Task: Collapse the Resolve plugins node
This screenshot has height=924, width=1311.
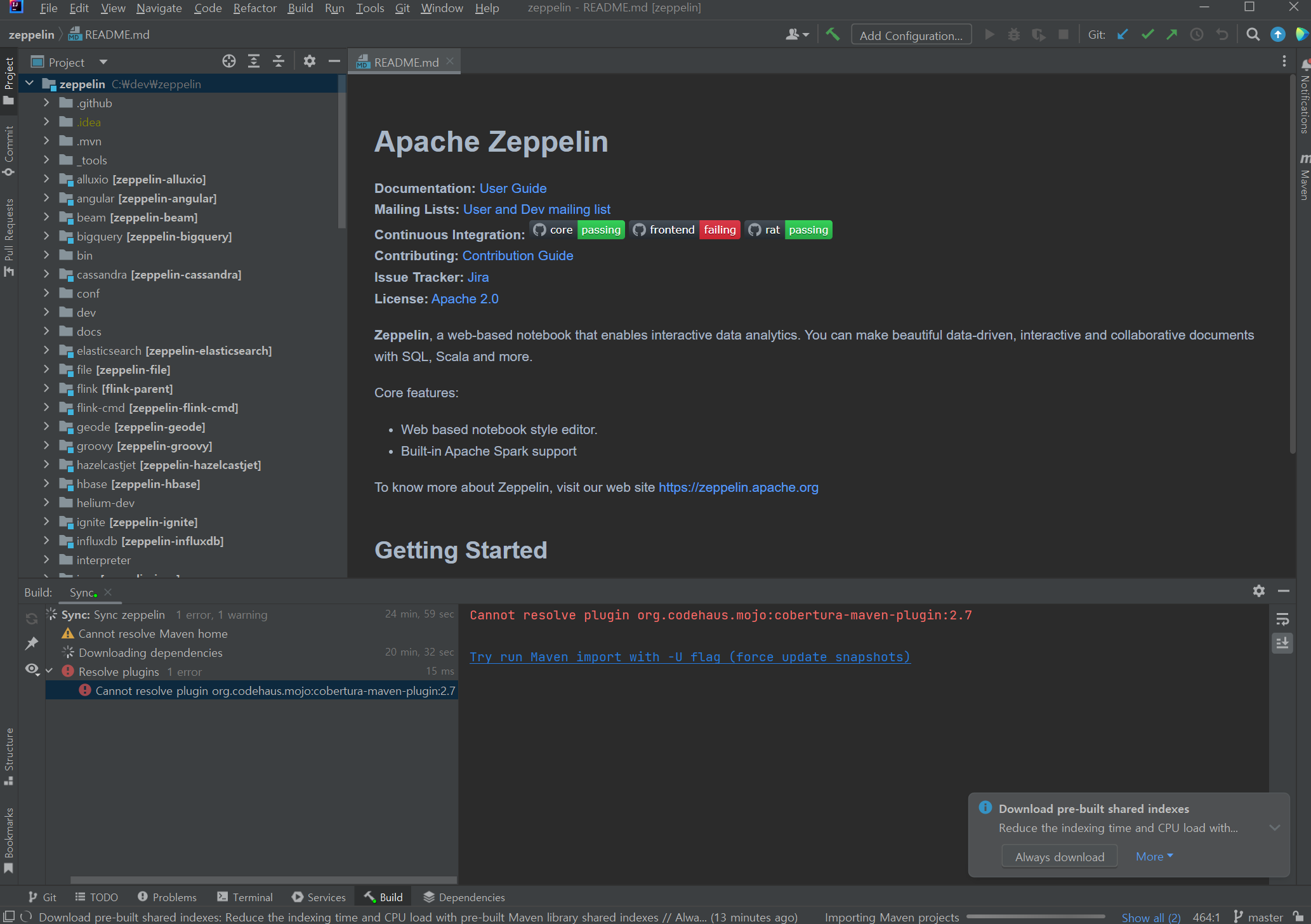Action: 49,671
